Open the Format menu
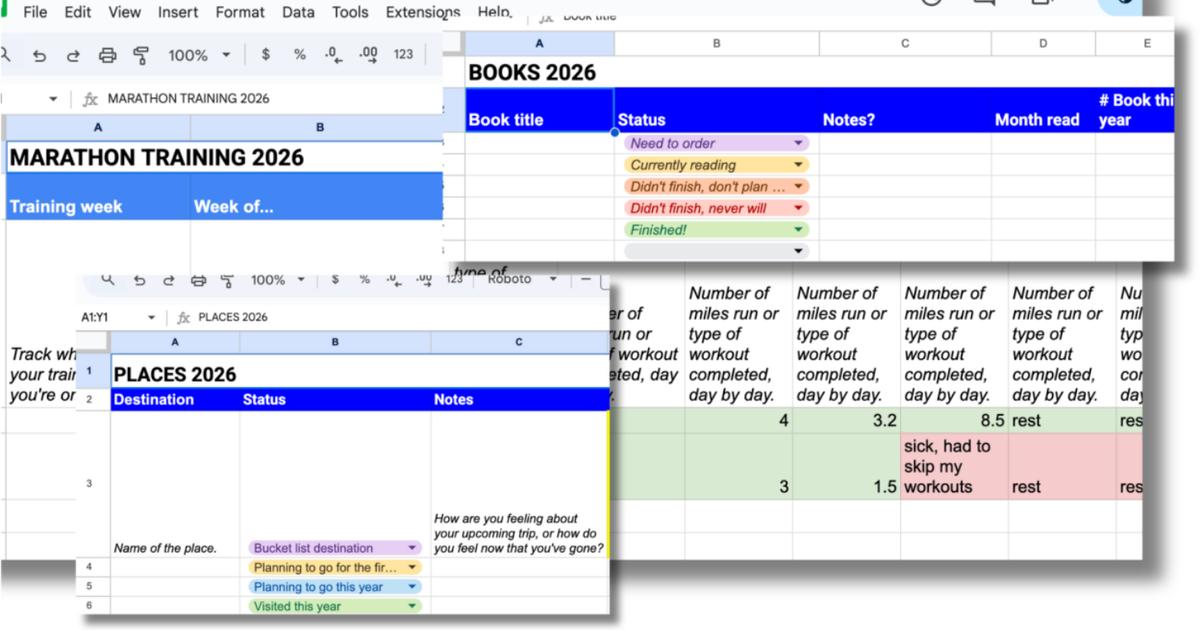1200x630 pixels. 240,13
